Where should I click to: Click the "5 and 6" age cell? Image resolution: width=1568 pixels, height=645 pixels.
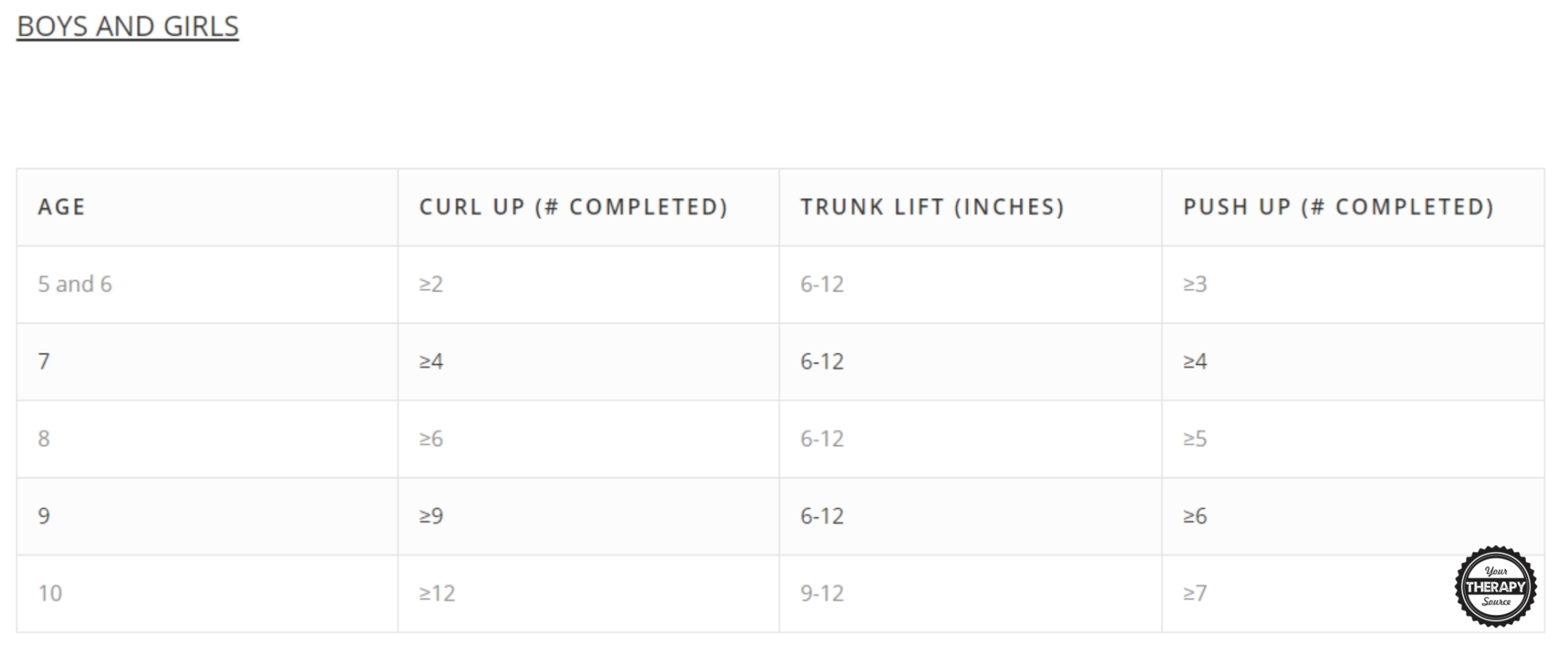click(75, 285)
